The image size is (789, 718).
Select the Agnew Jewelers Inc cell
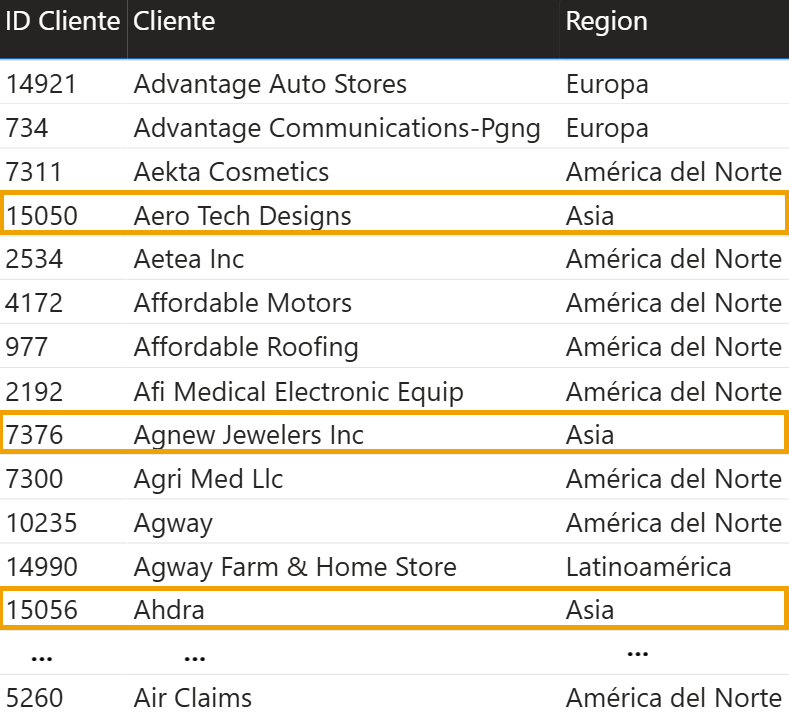tap(249, 435)
